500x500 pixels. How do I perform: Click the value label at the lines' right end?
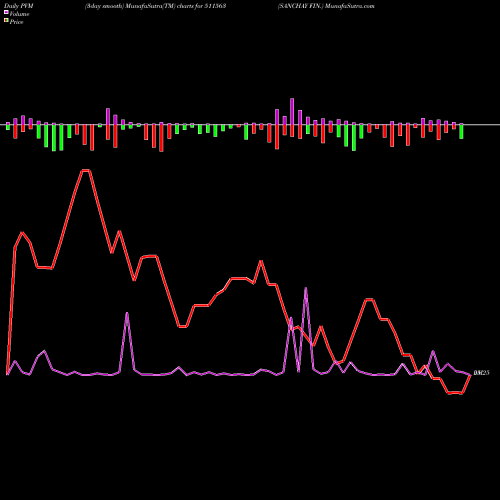click(481, 373)
